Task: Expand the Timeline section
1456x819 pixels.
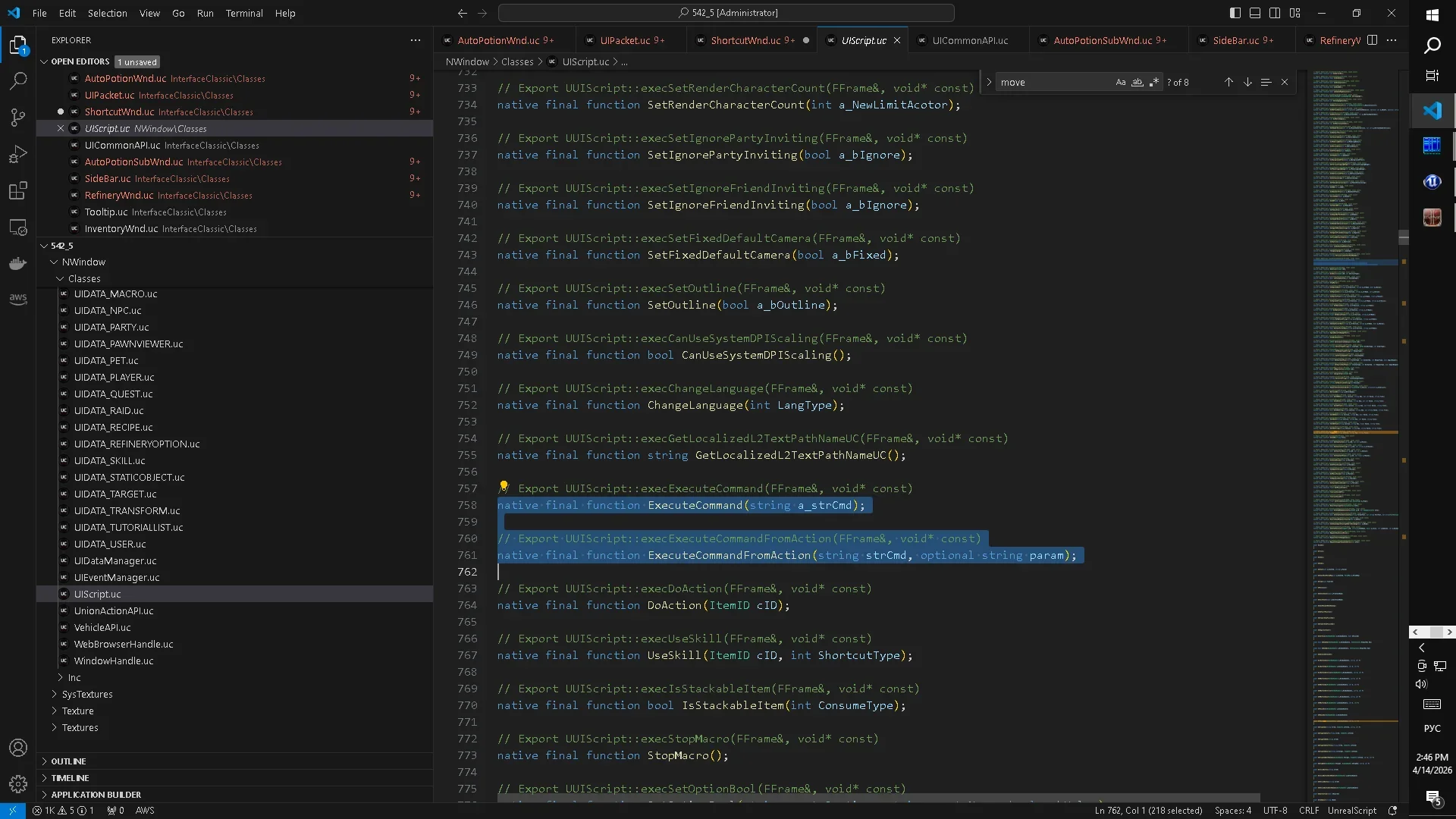Action: [70, 778]
